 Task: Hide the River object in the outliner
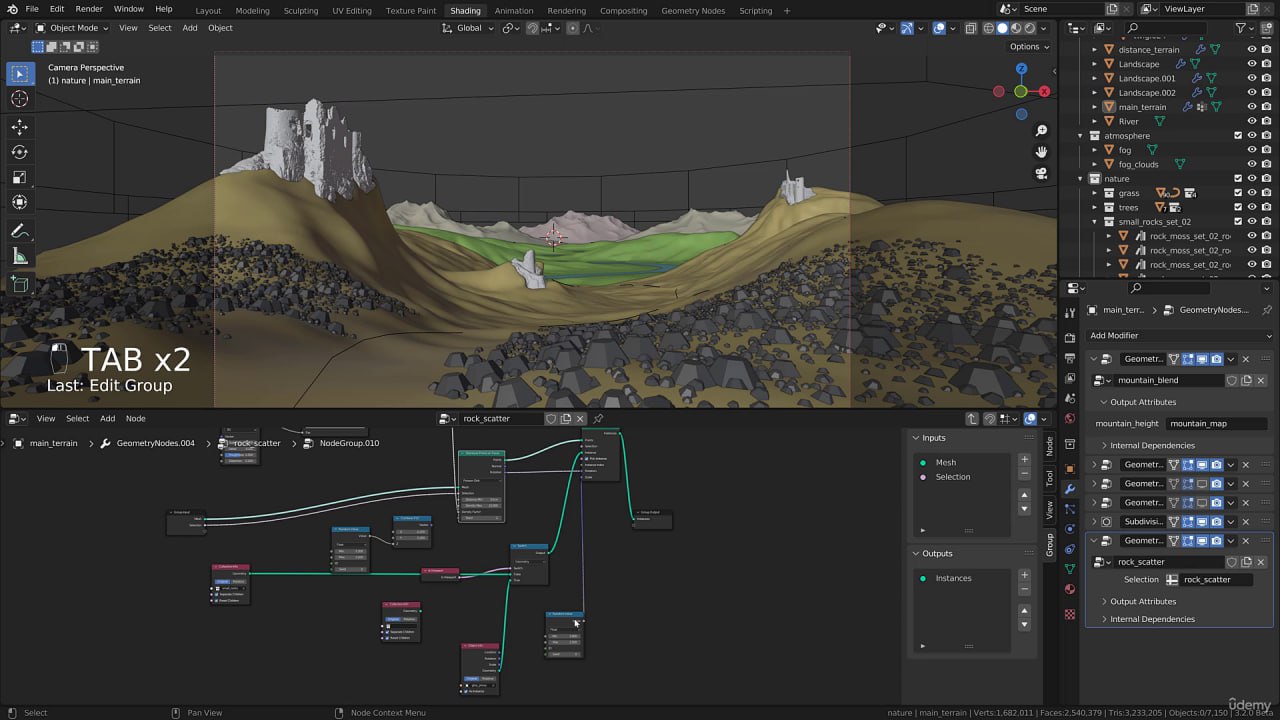click(1251, 121)
